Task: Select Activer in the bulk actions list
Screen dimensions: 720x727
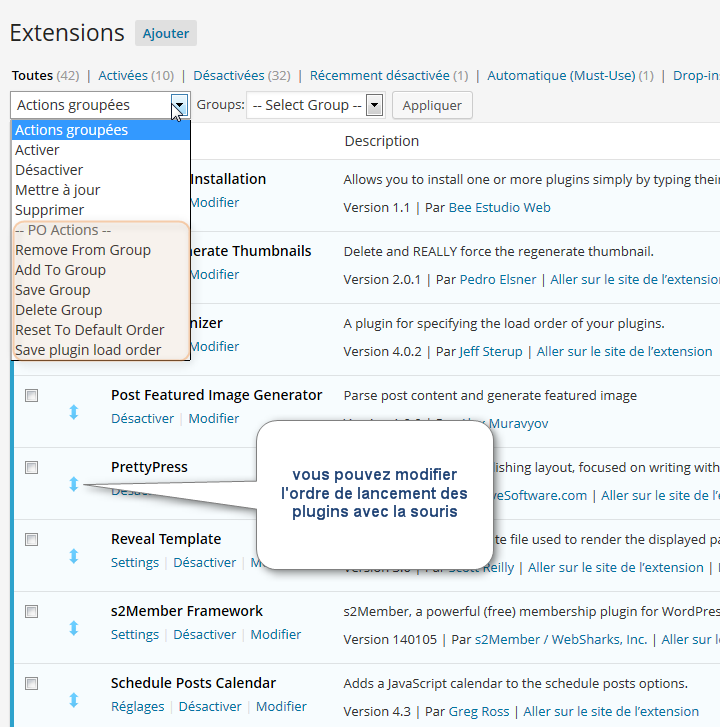Action: (x=101, y=150)
